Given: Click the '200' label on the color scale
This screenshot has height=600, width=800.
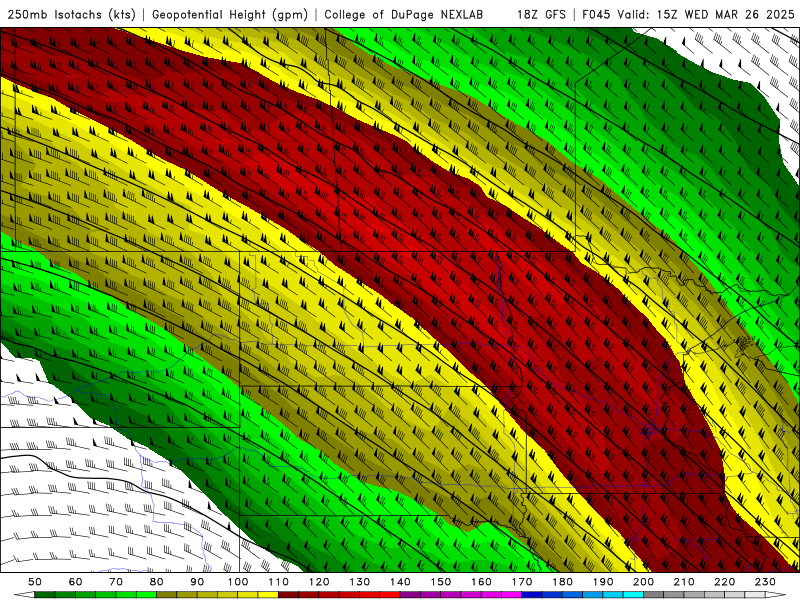Looking at the screenshot, I should 643,582.
